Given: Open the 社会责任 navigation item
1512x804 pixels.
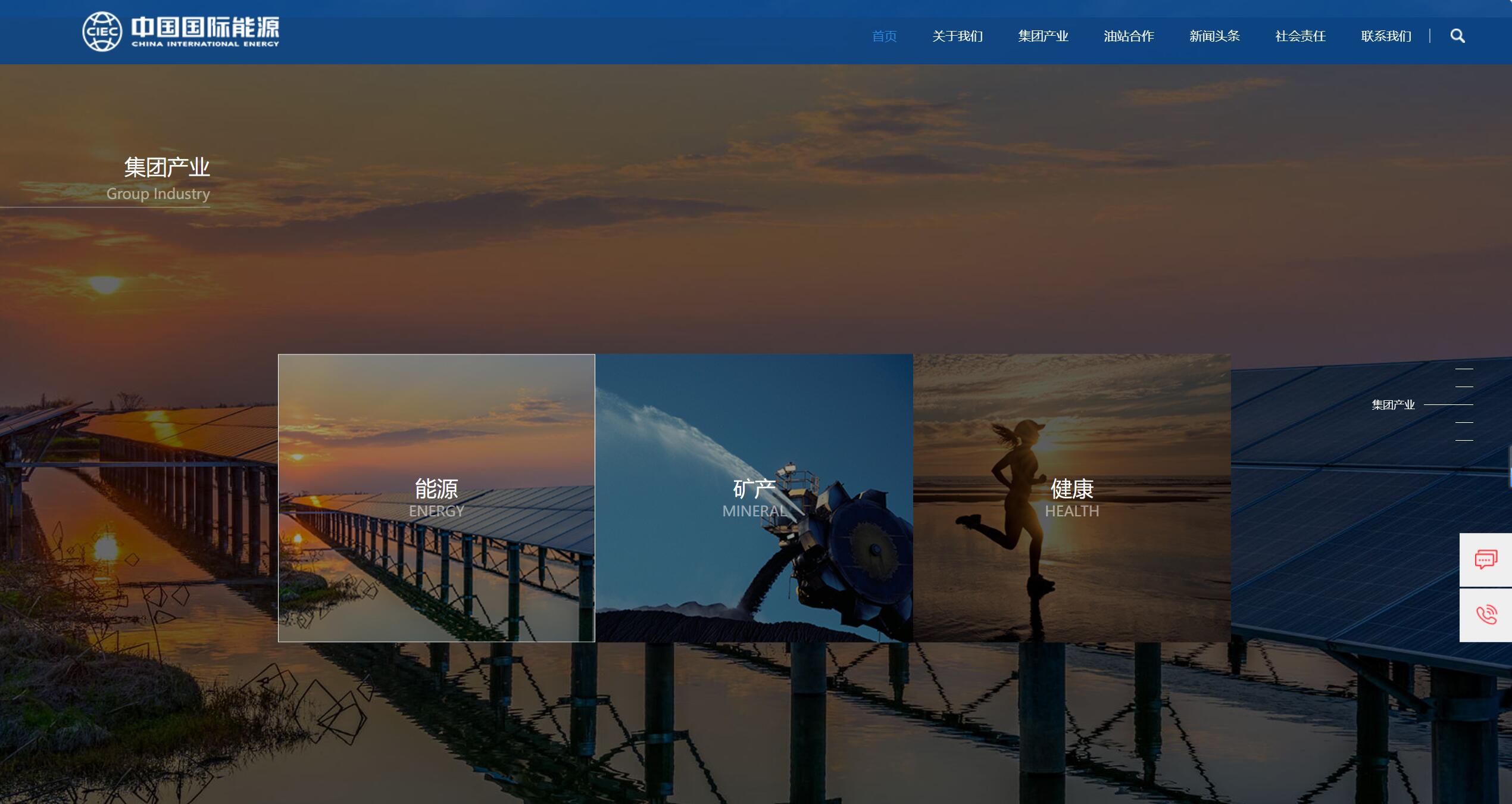Looking at the screenshot, I should [x=1300, y=36].
